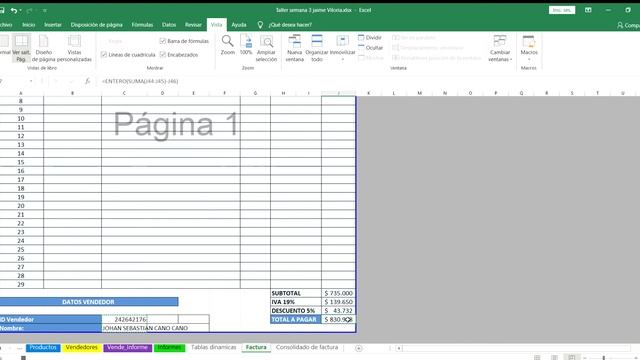Select page layout view in status bar
Image resolution: width=640 pixels, height=360 pixels.
tap(554, 358)
